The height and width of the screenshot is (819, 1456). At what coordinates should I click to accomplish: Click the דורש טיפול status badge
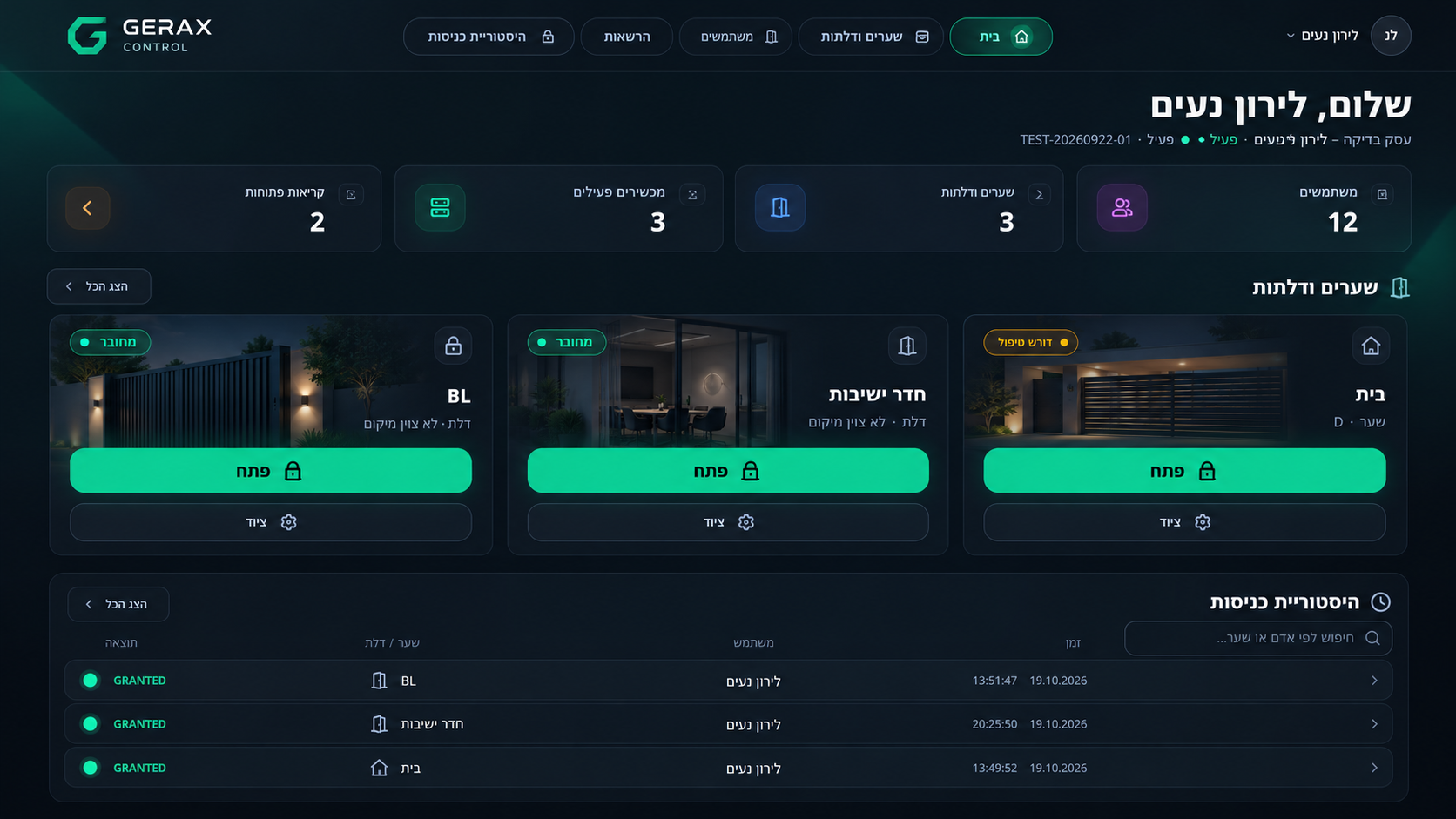pyautogui.click(x=1031, y=342)
